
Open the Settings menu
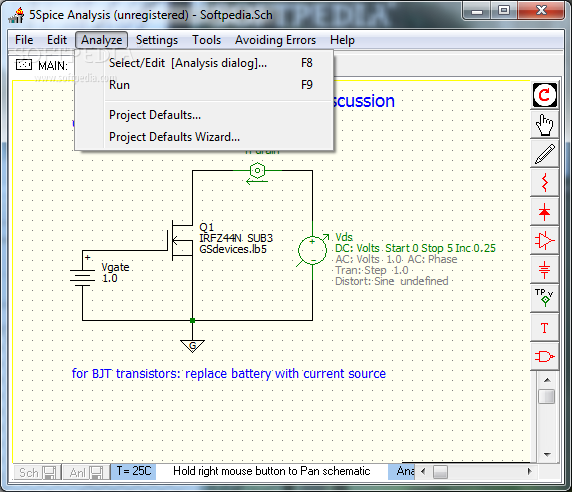click(157, 40)
